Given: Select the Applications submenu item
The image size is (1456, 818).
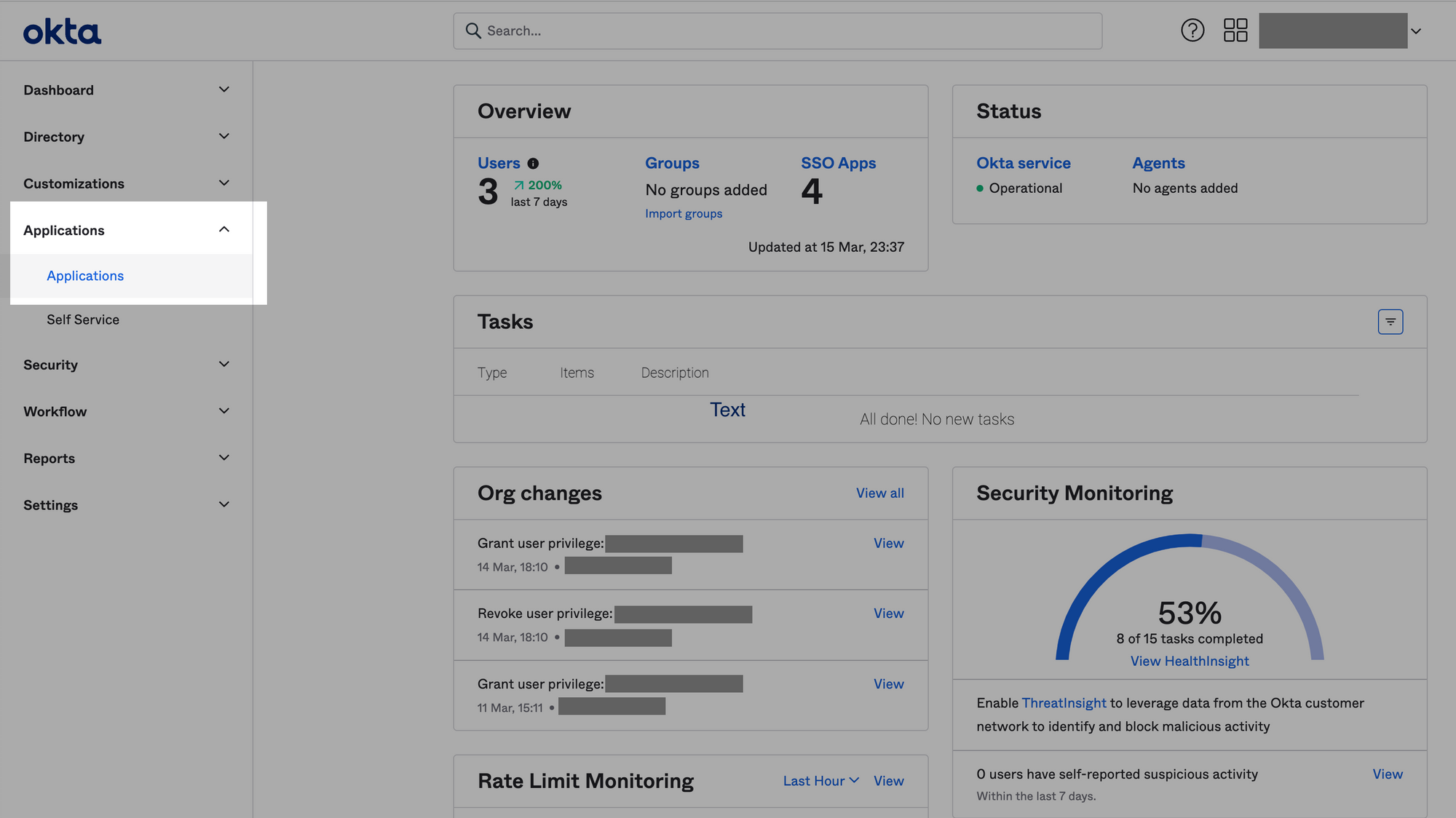Looking at the screenshot, I should [85, 276].
